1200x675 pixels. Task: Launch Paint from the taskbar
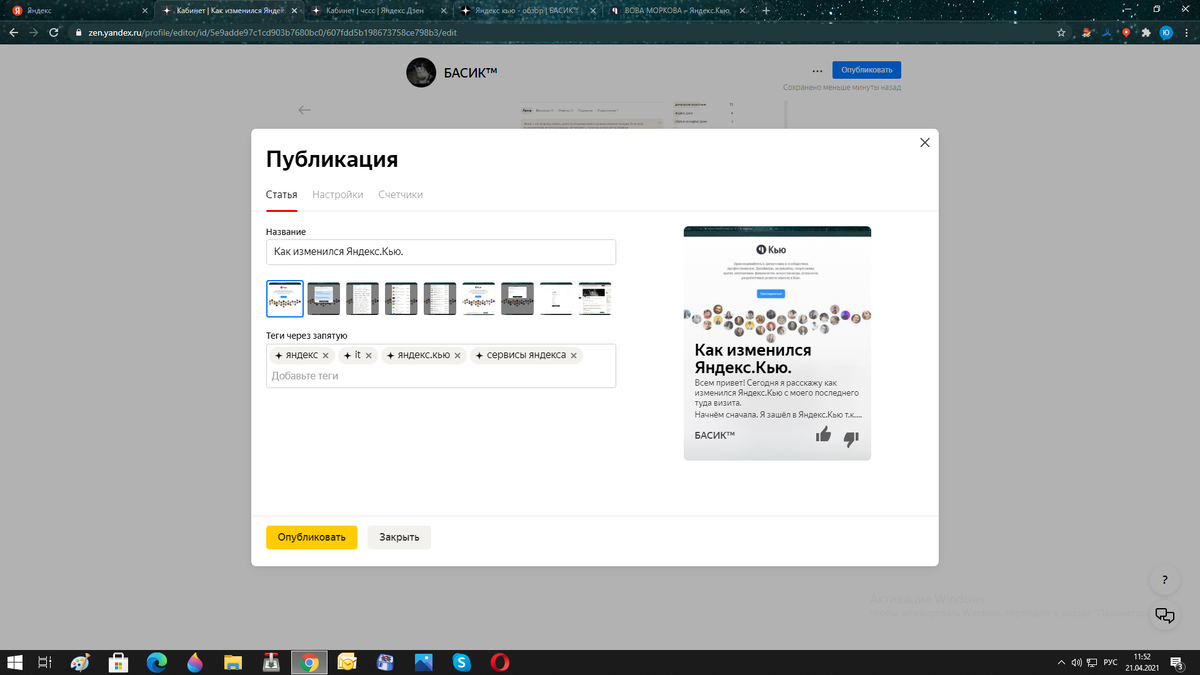[80, 662]
